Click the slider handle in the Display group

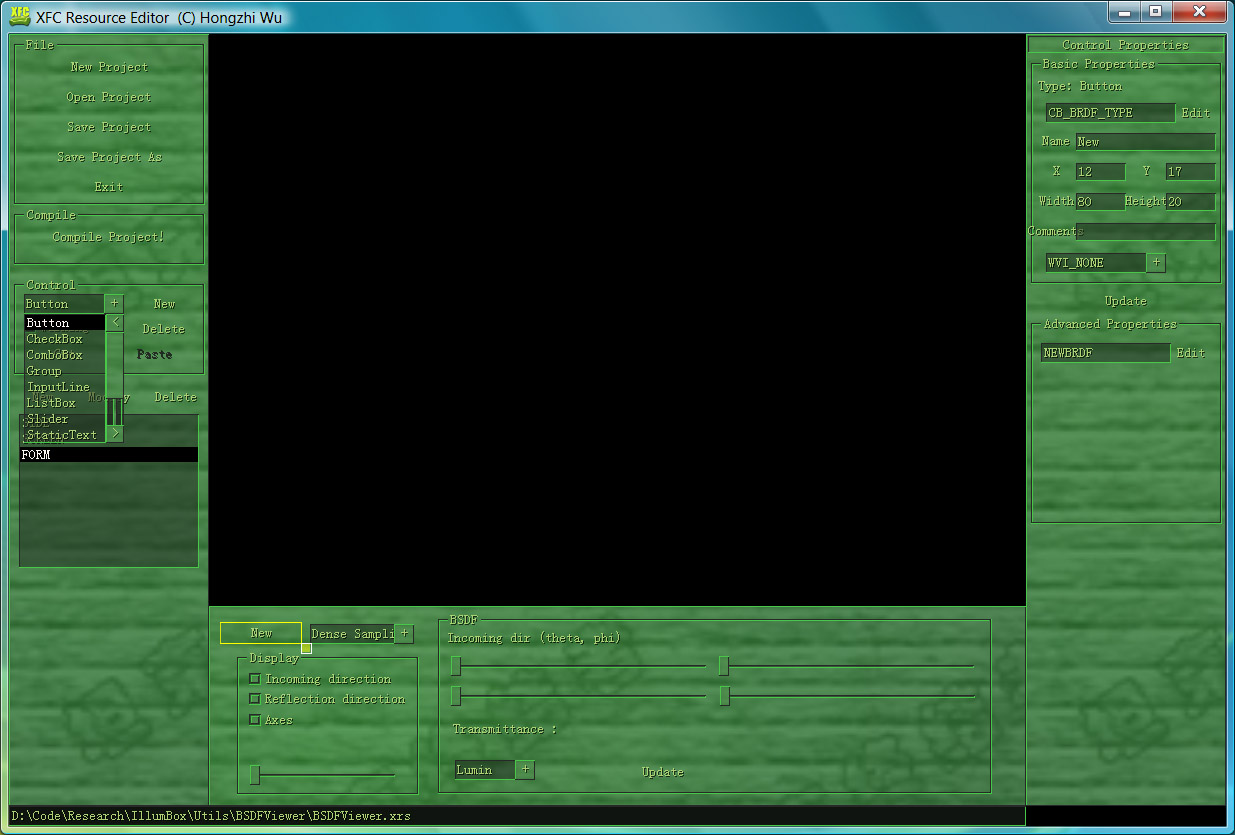click(x=255, y=774)
